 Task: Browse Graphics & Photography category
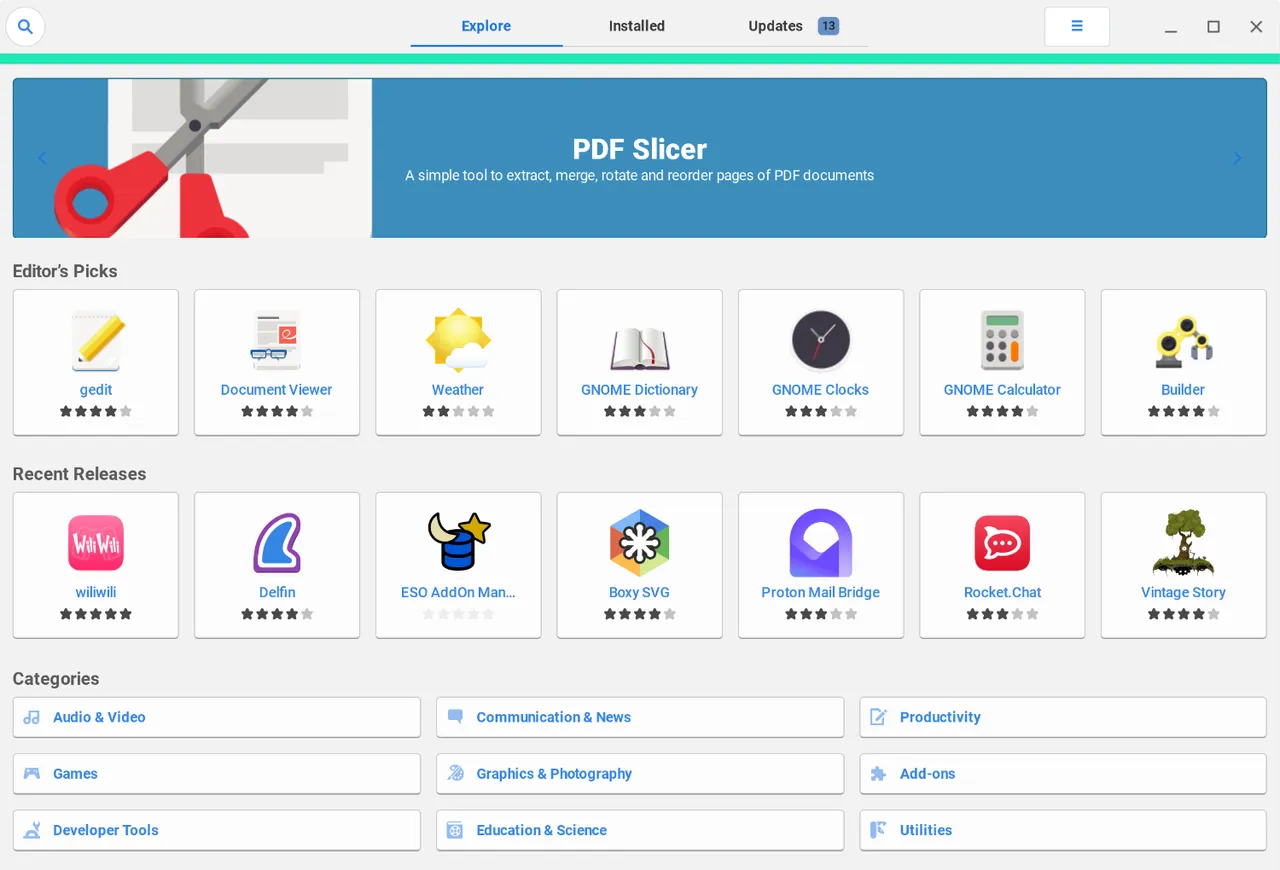point(640,774)
